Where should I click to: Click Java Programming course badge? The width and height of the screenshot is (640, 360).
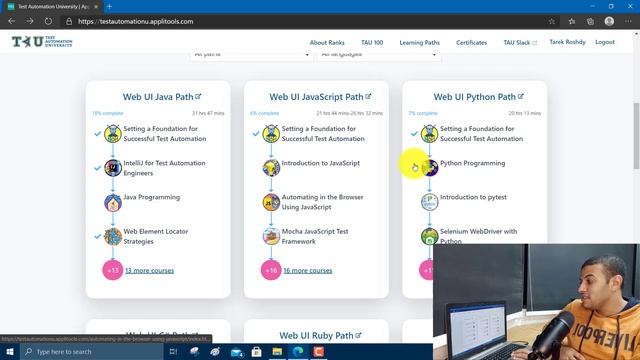tap(113, 202)
